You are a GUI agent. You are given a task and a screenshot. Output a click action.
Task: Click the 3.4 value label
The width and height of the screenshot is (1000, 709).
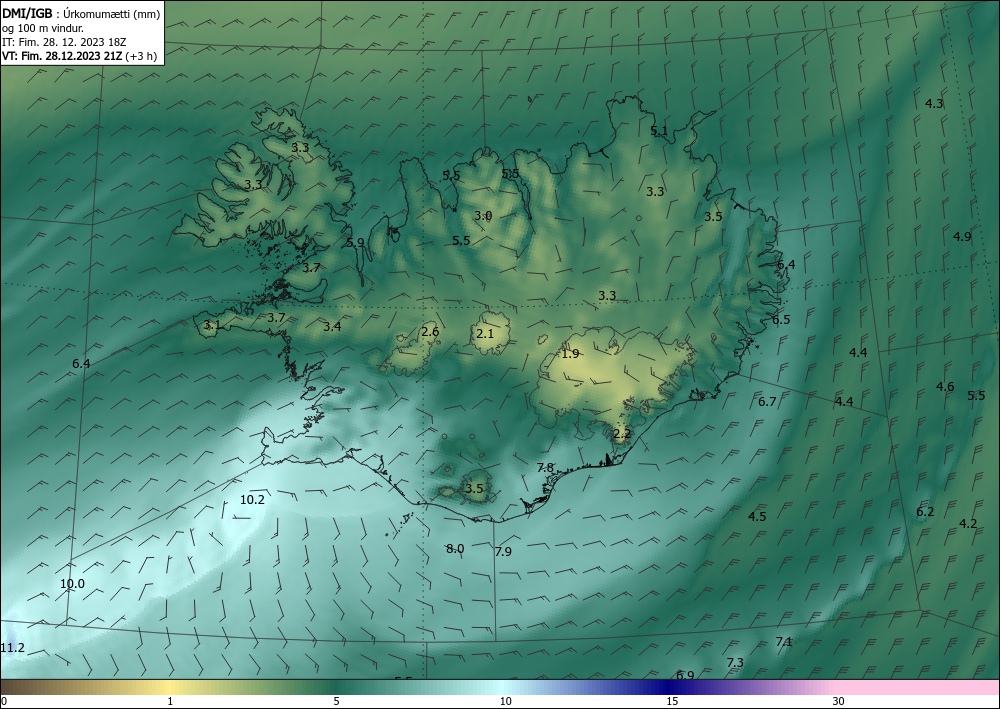click(332, 326)
